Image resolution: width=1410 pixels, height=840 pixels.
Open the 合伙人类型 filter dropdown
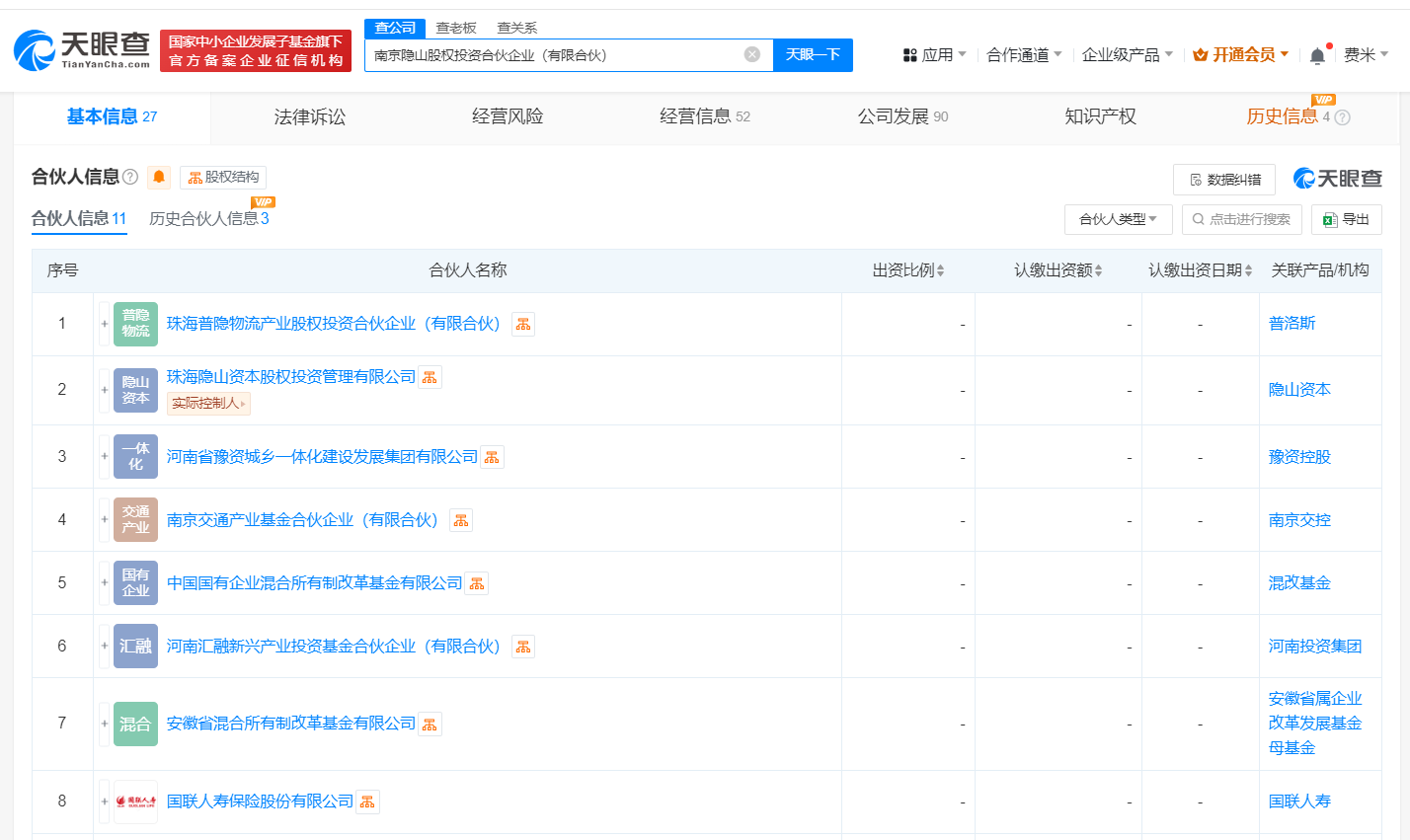click(x=1118, y=219)
